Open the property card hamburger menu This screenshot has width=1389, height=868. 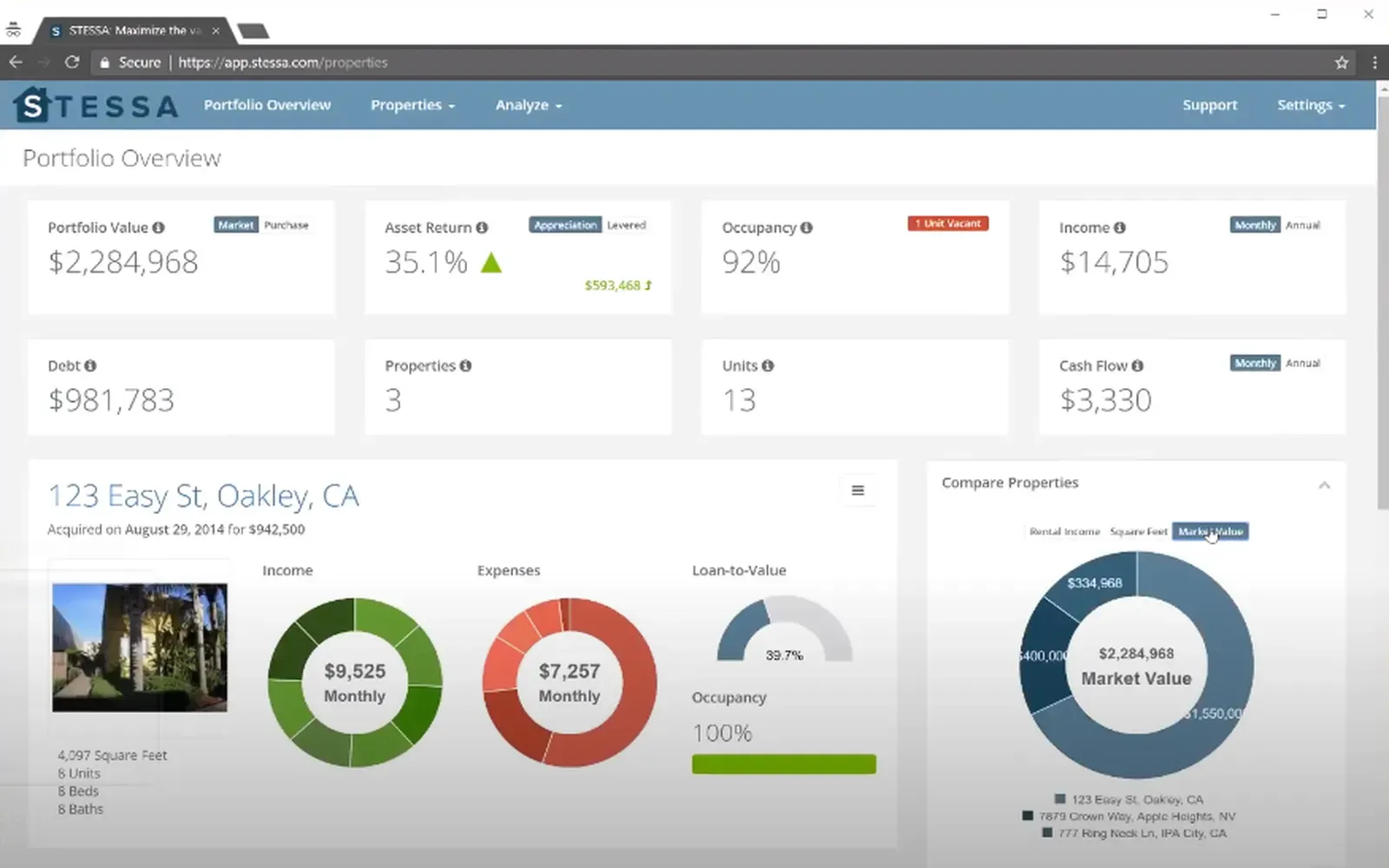858,490
